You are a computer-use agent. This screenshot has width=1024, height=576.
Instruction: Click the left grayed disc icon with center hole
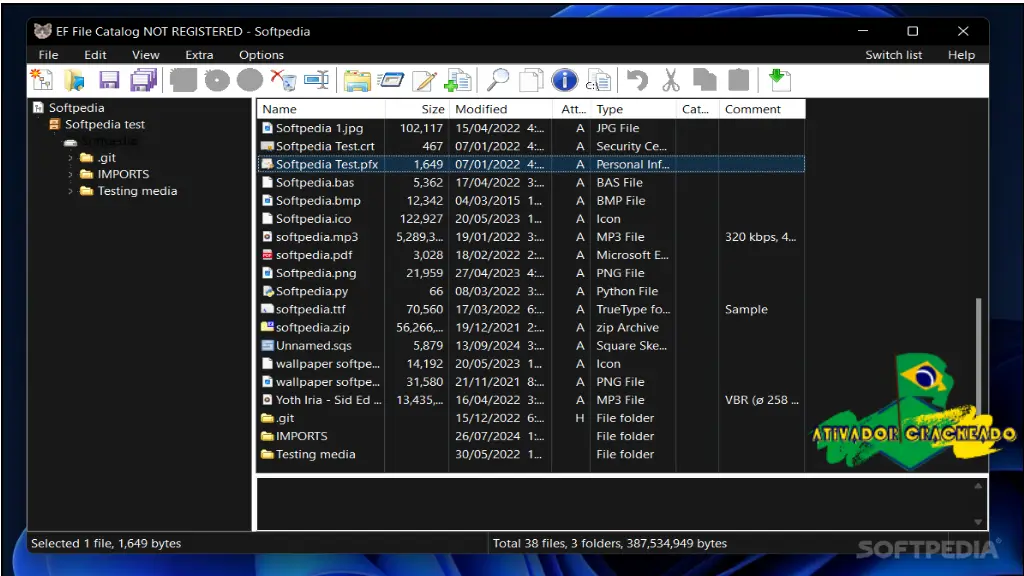click(x=217, y=80)
